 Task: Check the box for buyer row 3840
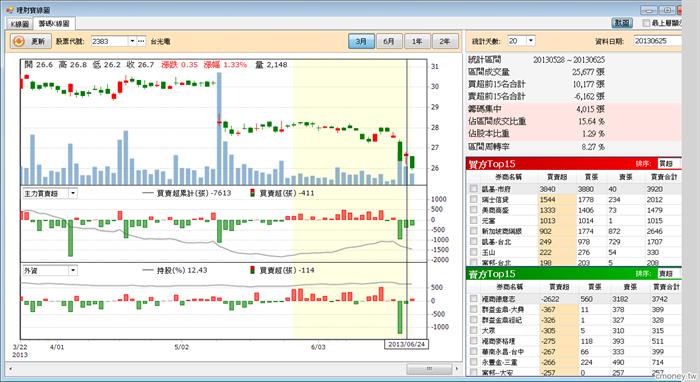tap(474, 189)
